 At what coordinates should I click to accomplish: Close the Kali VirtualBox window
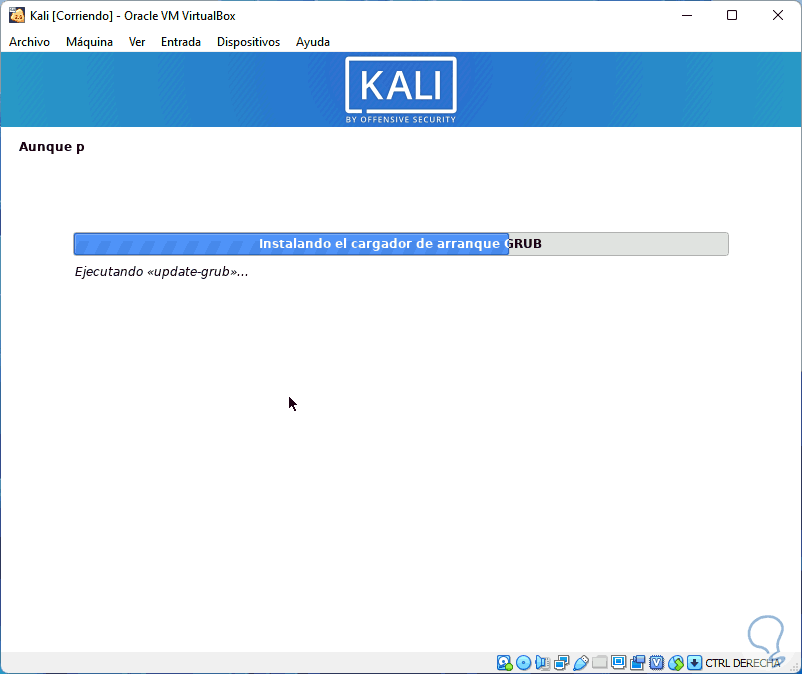(x=777, y=15)
